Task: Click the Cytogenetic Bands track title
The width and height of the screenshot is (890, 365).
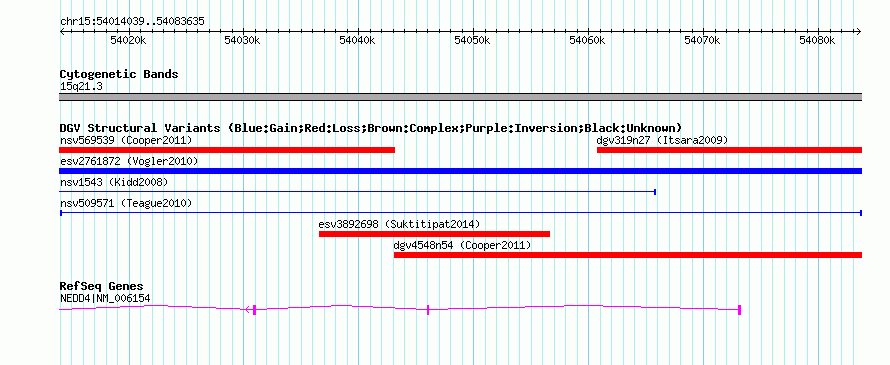Action: click(x=119, y=74)
